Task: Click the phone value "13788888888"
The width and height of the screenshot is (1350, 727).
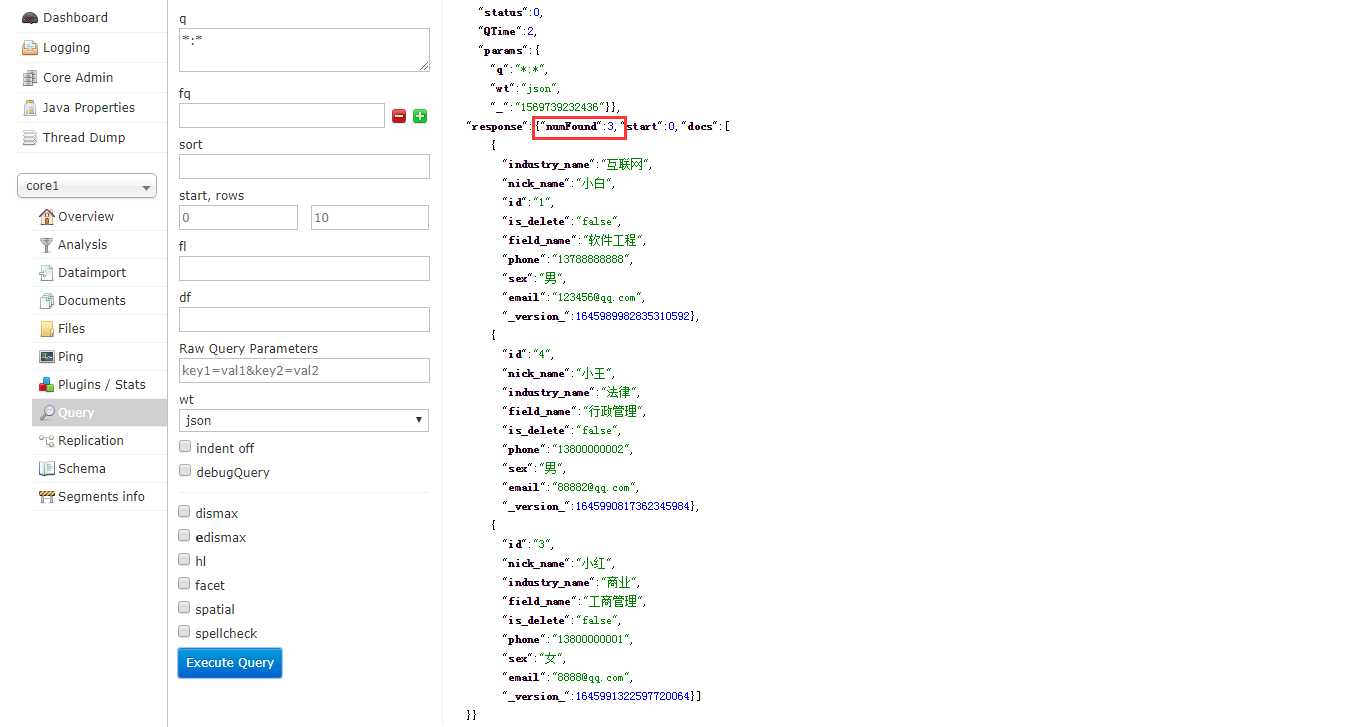Action: pos(592,260)
